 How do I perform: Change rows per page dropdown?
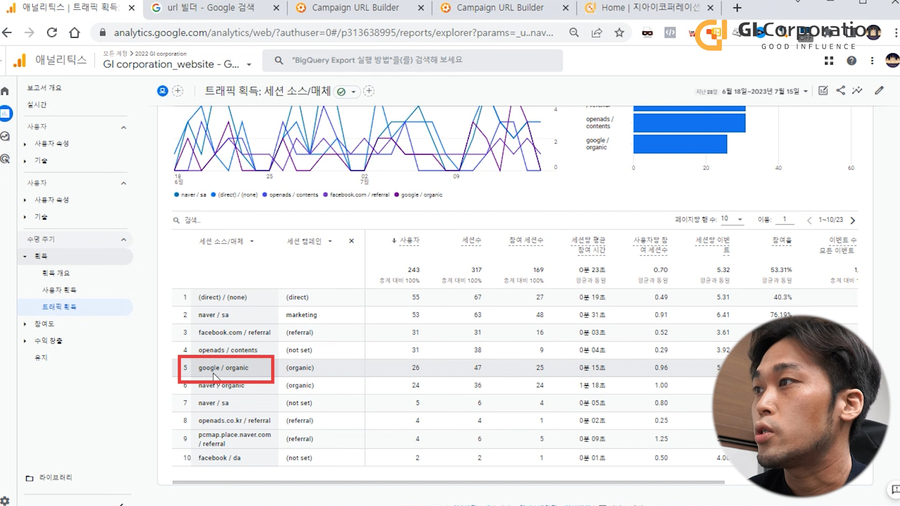coord(731,219)
